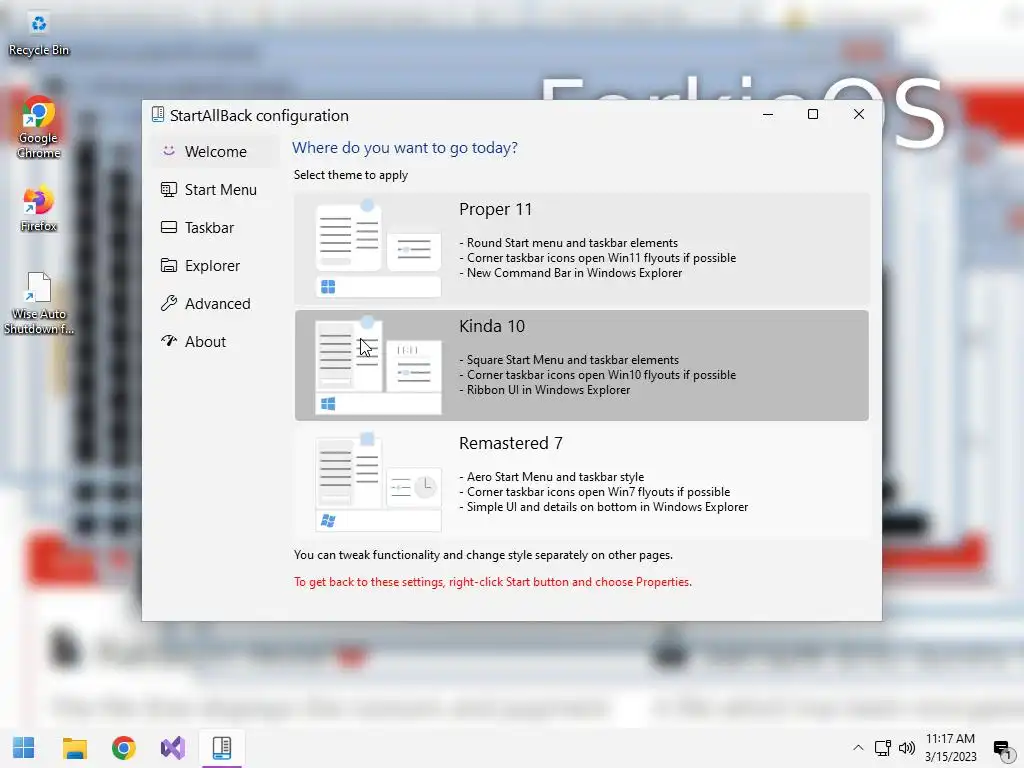The height and width of the screenshot is (768, 1024).
Task: Open the Welcome page in sidebar
Action: point(215,152)
